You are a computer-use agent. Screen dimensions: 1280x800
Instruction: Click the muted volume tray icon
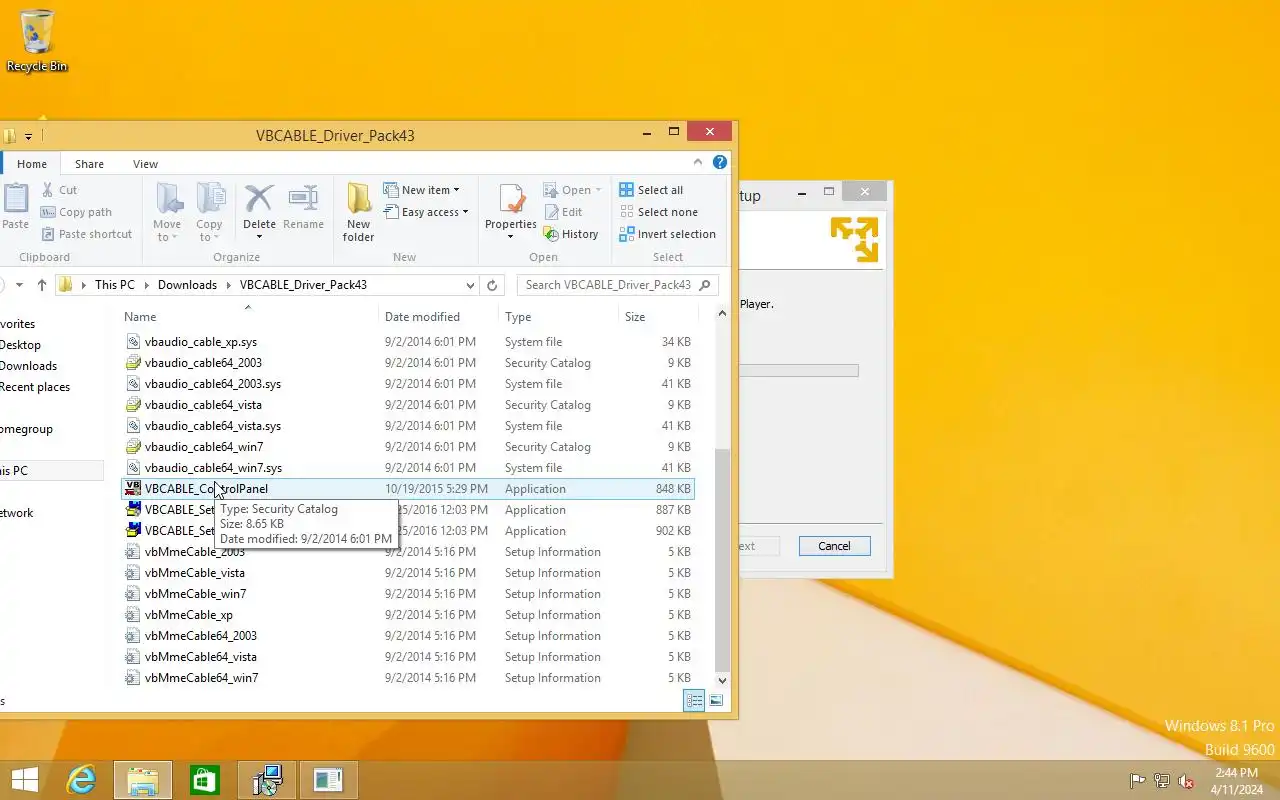pos(1186,781)
